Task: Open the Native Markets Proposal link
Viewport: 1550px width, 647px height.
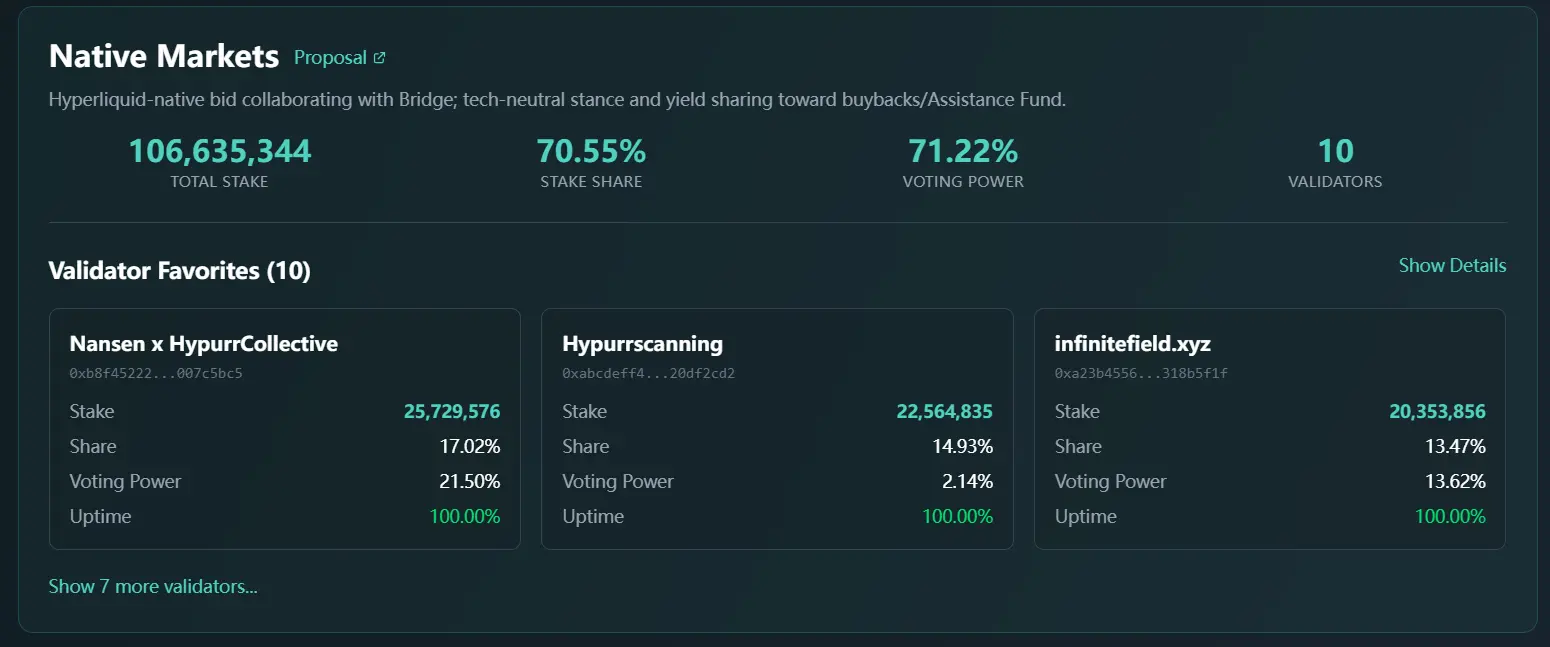Action: point(331,57)
